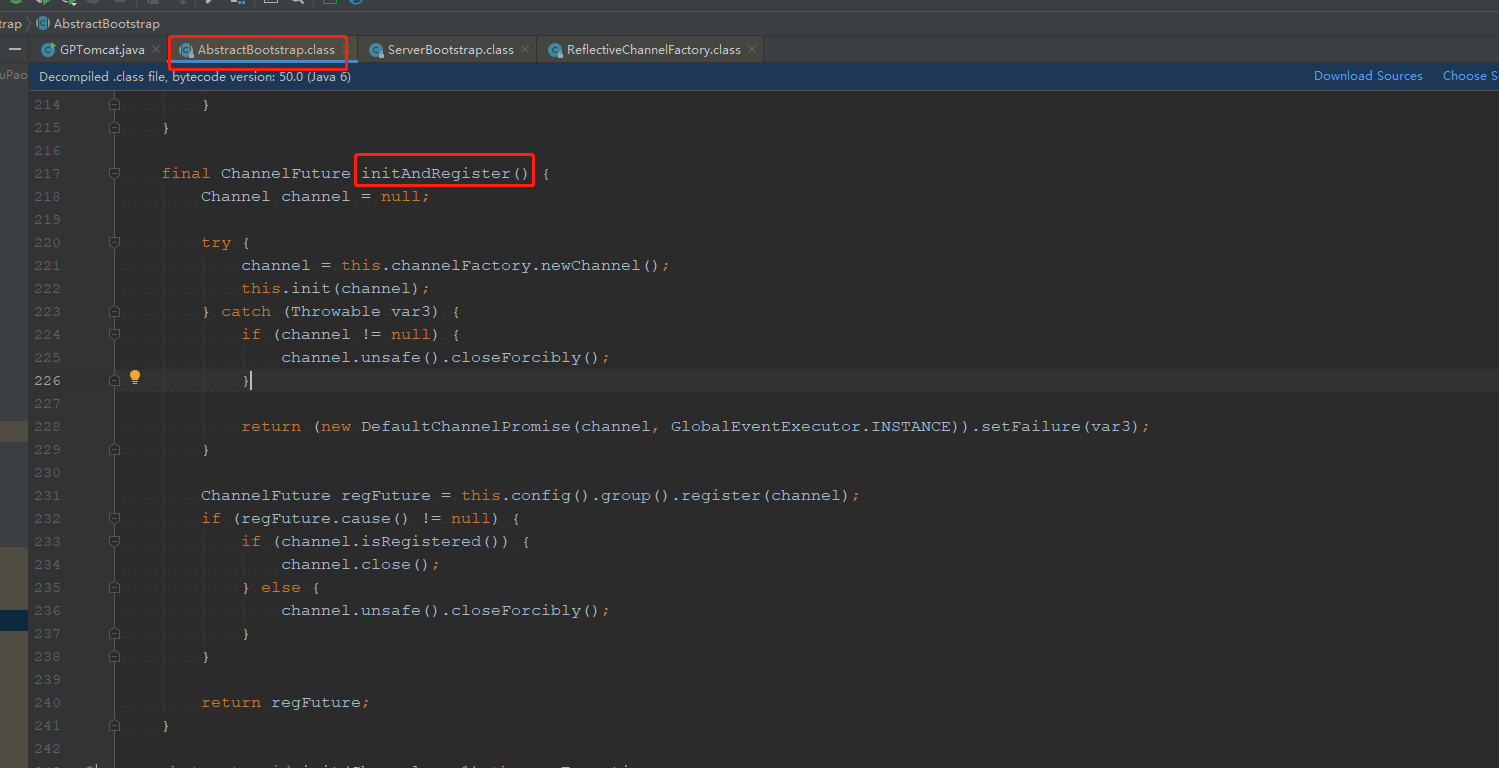Click the Throwable type on line 223
Screen dimensions: 1499x768
pyautogui.click(x=336, y=312)
